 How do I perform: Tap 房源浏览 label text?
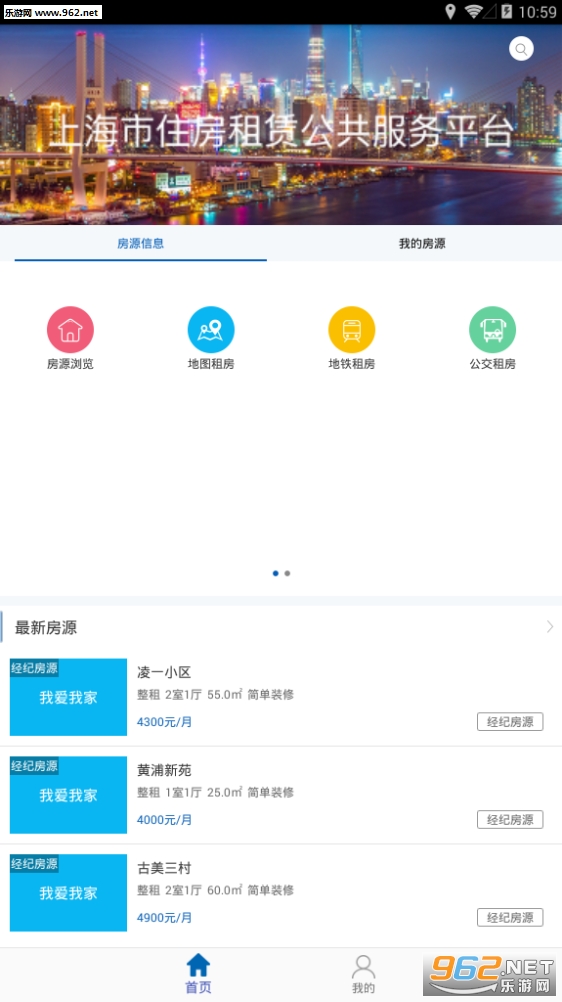click(70, 364)
